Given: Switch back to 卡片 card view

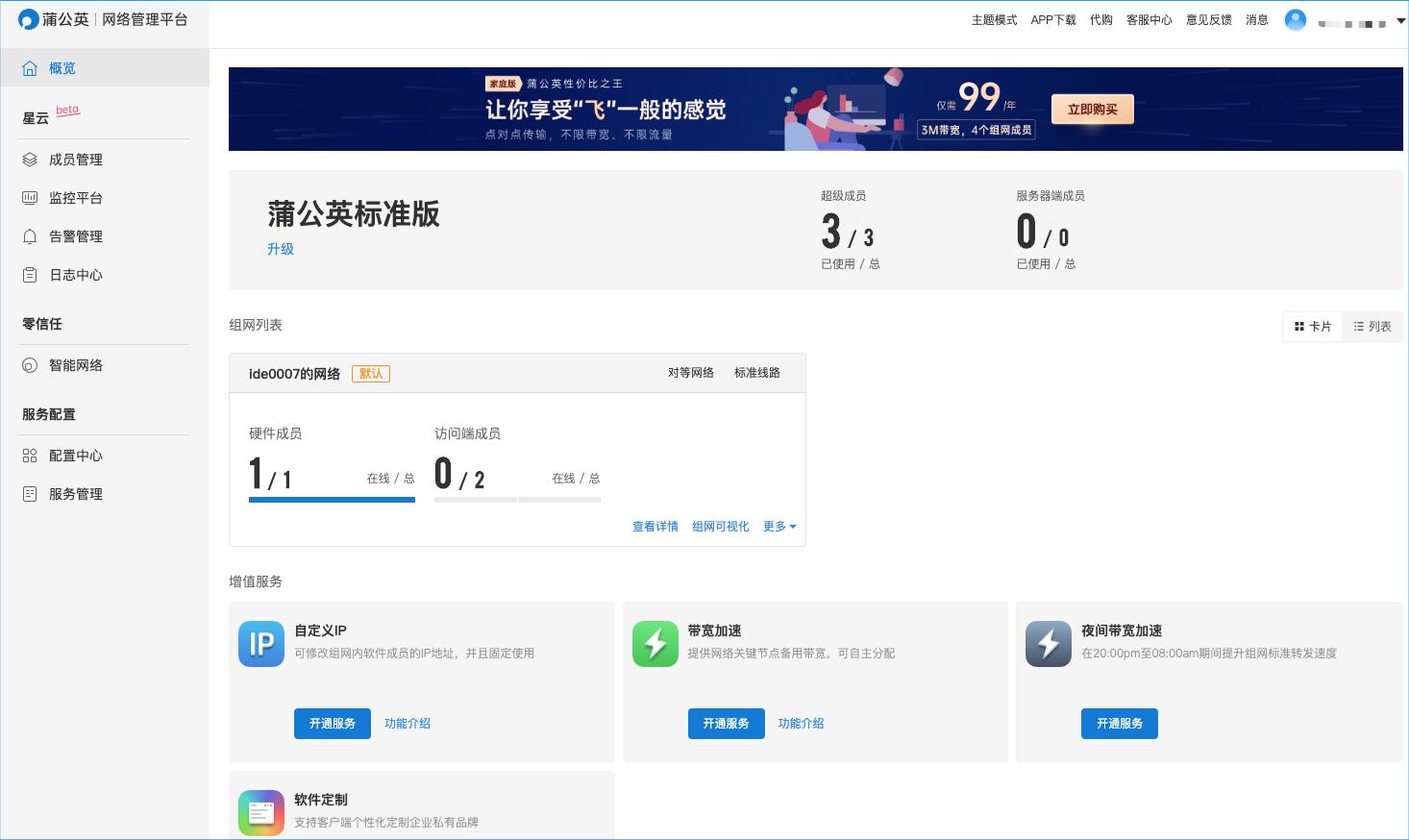Looking at the screenshot, I should tap(1312, 327).
